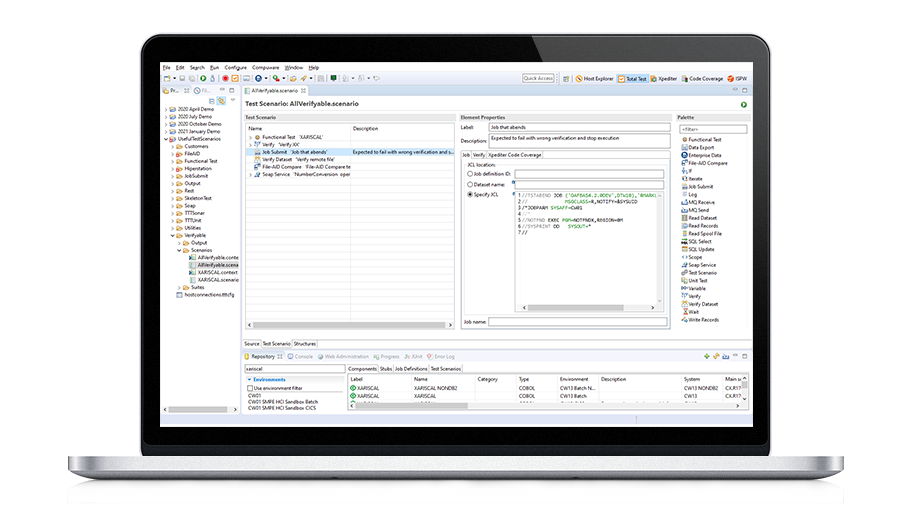Enable the Use environment filter checkbox
The image size is (900, 516).
point(250,388)
